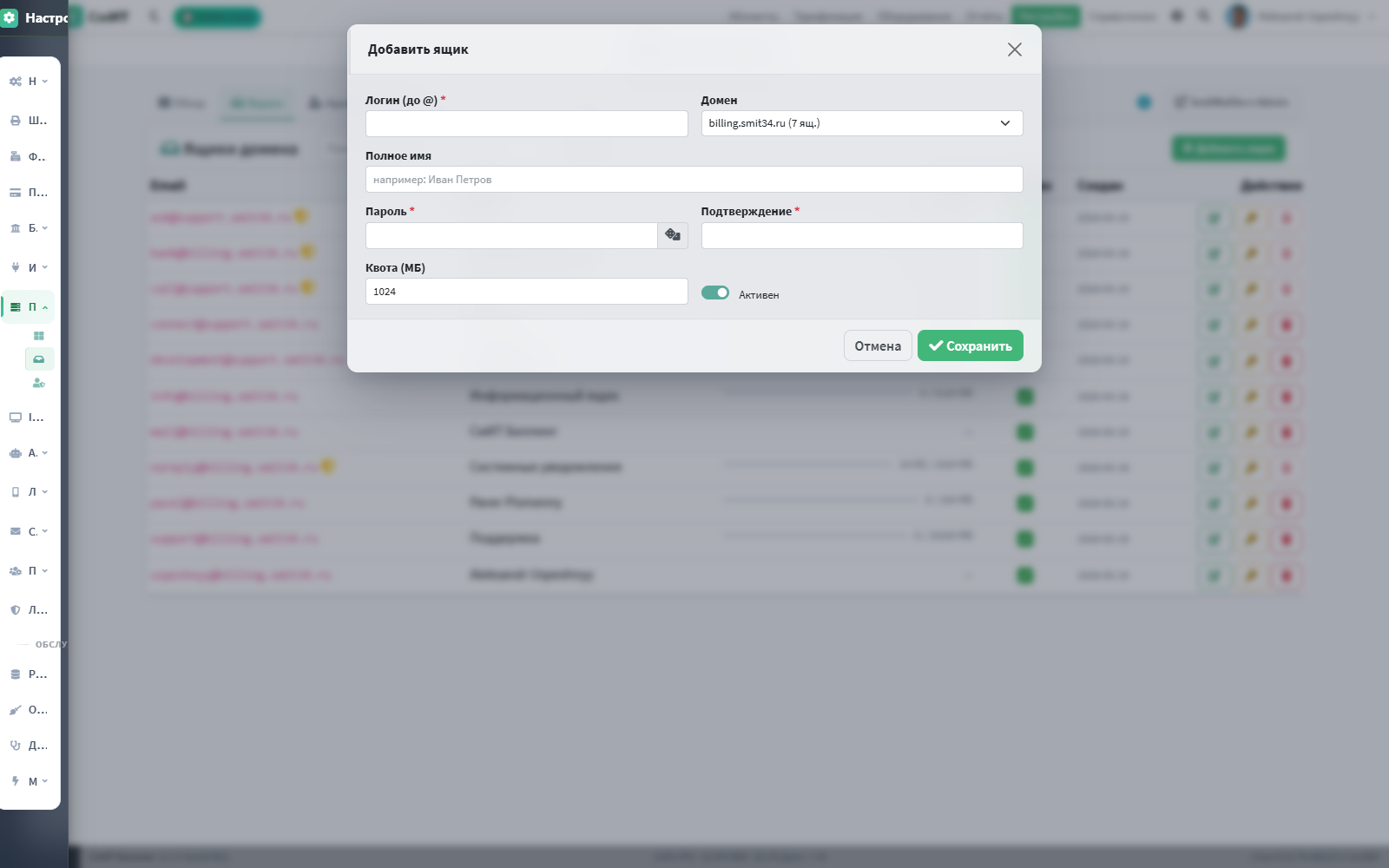Open the cogs sidebar section icon

(x=16, y=82)
